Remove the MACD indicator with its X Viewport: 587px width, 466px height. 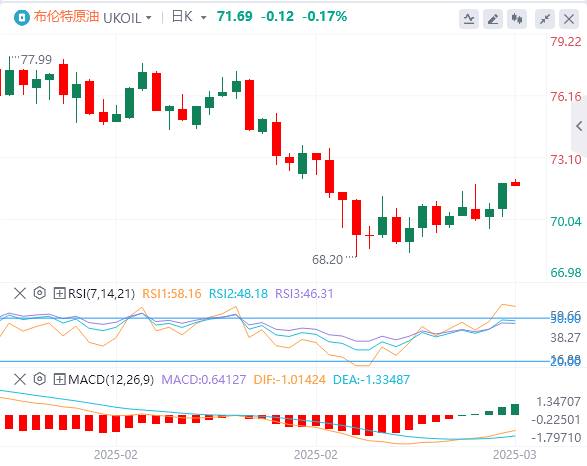tap(20, 380)
